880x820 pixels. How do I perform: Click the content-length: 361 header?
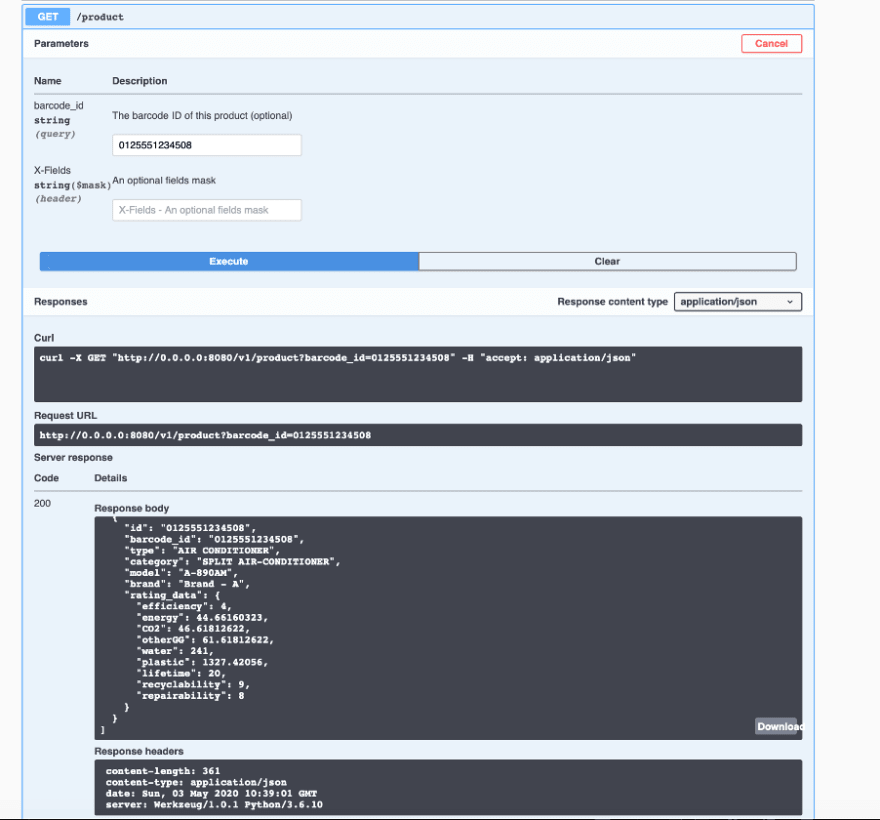(x=163, y=771)
